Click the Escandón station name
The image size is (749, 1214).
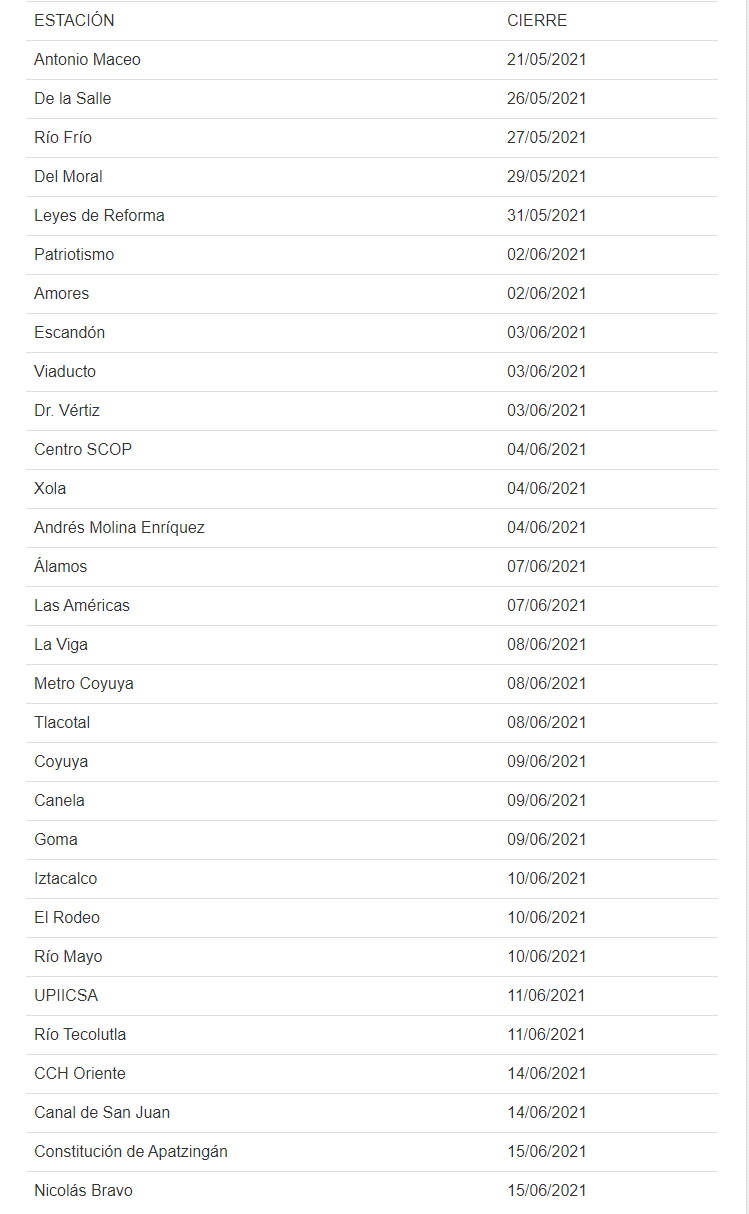pyautogui.click(x=69, y=332)
